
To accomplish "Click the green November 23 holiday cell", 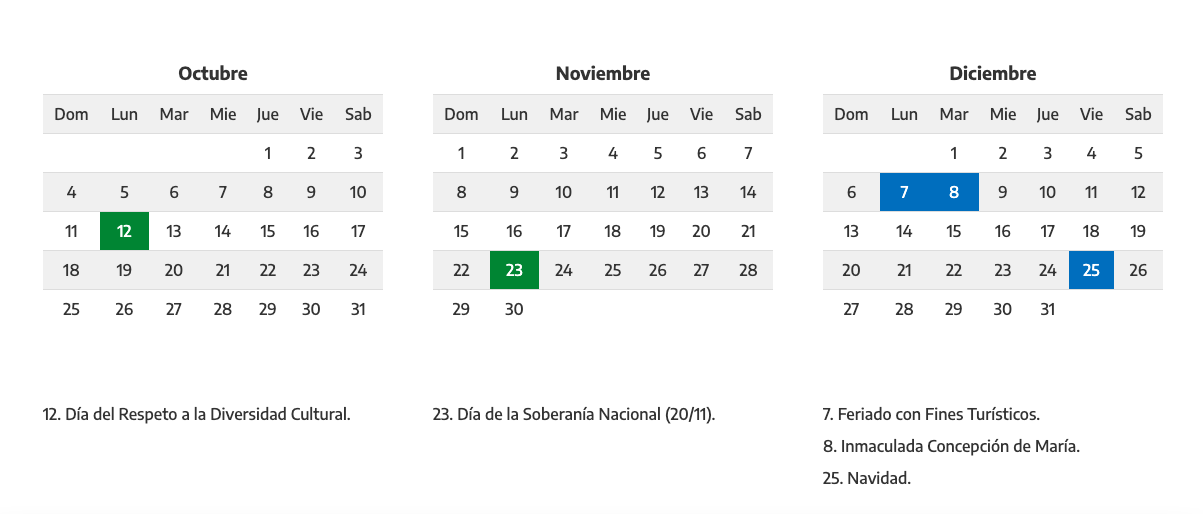I will pos(514,270).
